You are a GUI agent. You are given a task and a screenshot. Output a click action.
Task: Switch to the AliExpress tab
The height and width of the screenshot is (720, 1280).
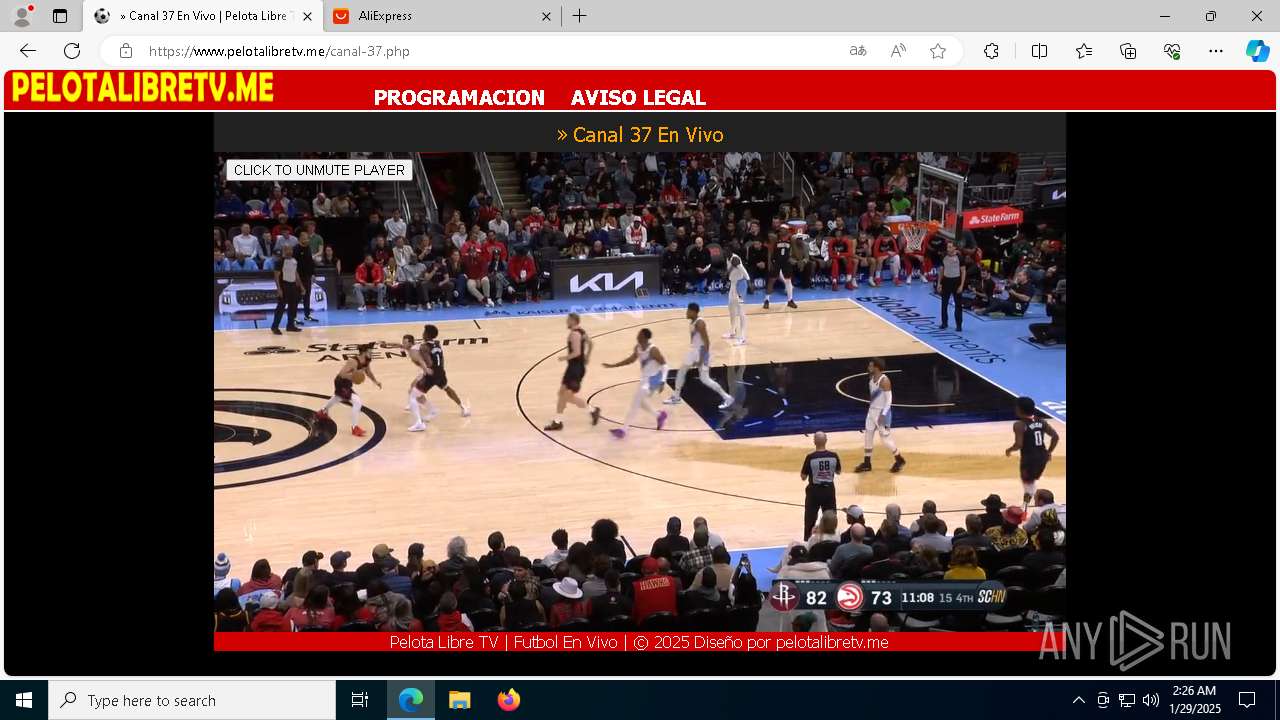coord(440,16)
